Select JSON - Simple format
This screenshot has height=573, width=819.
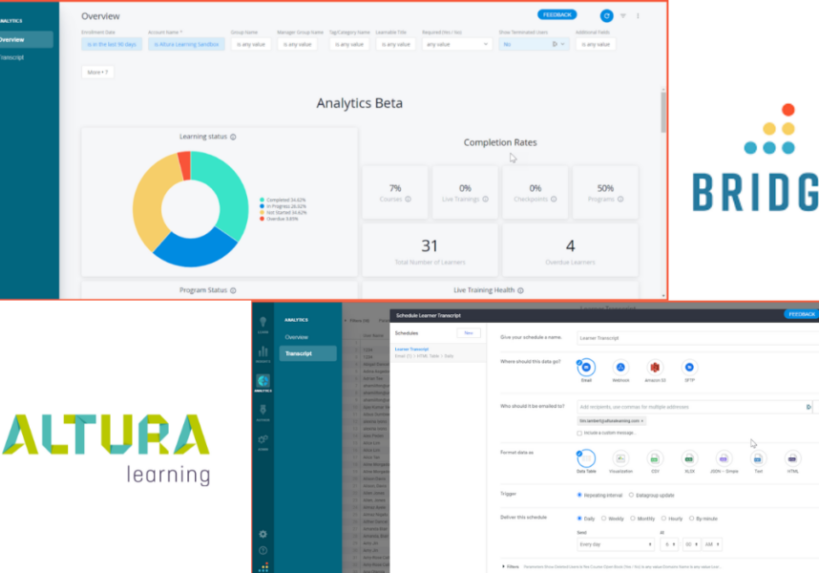[723, 459]
